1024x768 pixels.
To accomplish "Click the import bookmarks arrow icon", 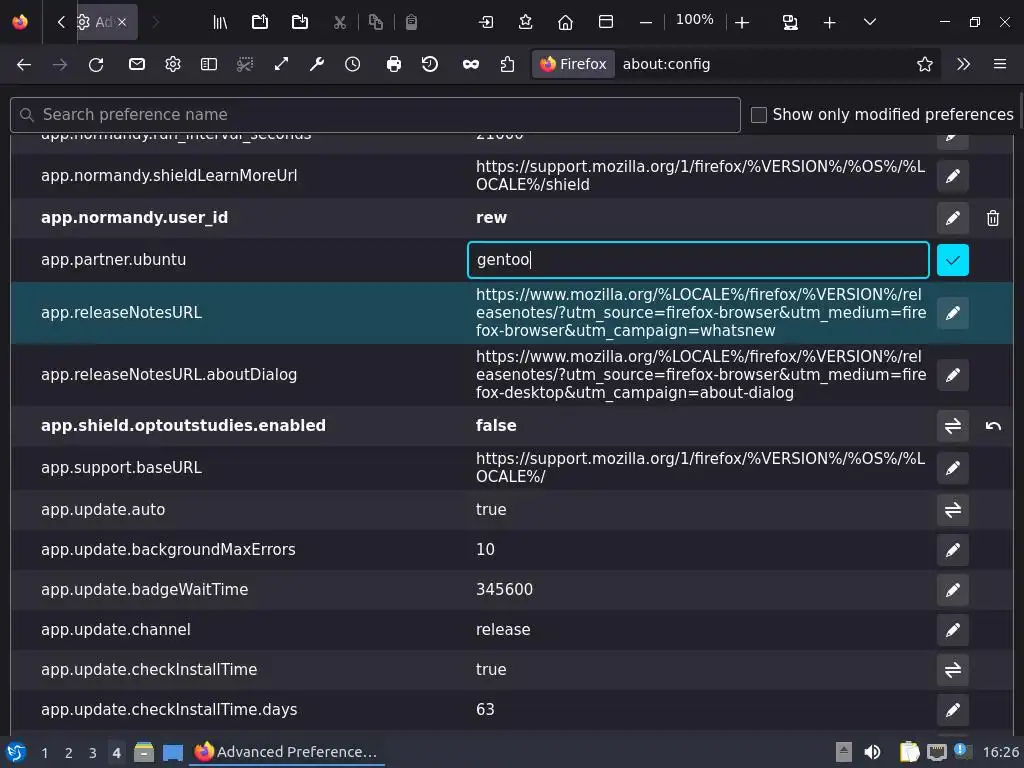I will tap(486, 22).
